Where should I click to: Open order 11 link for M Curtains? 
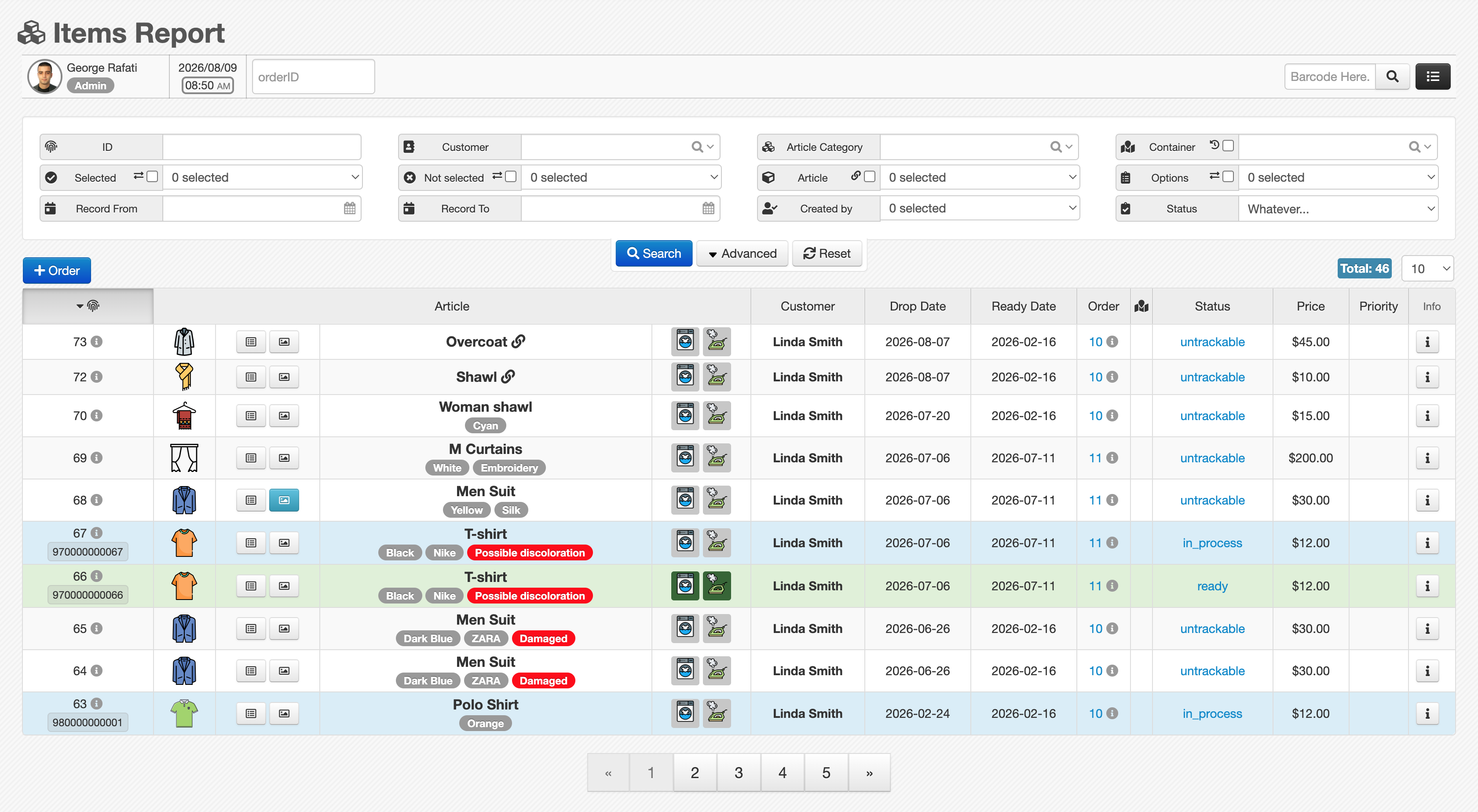click(x=1095, y=458)
